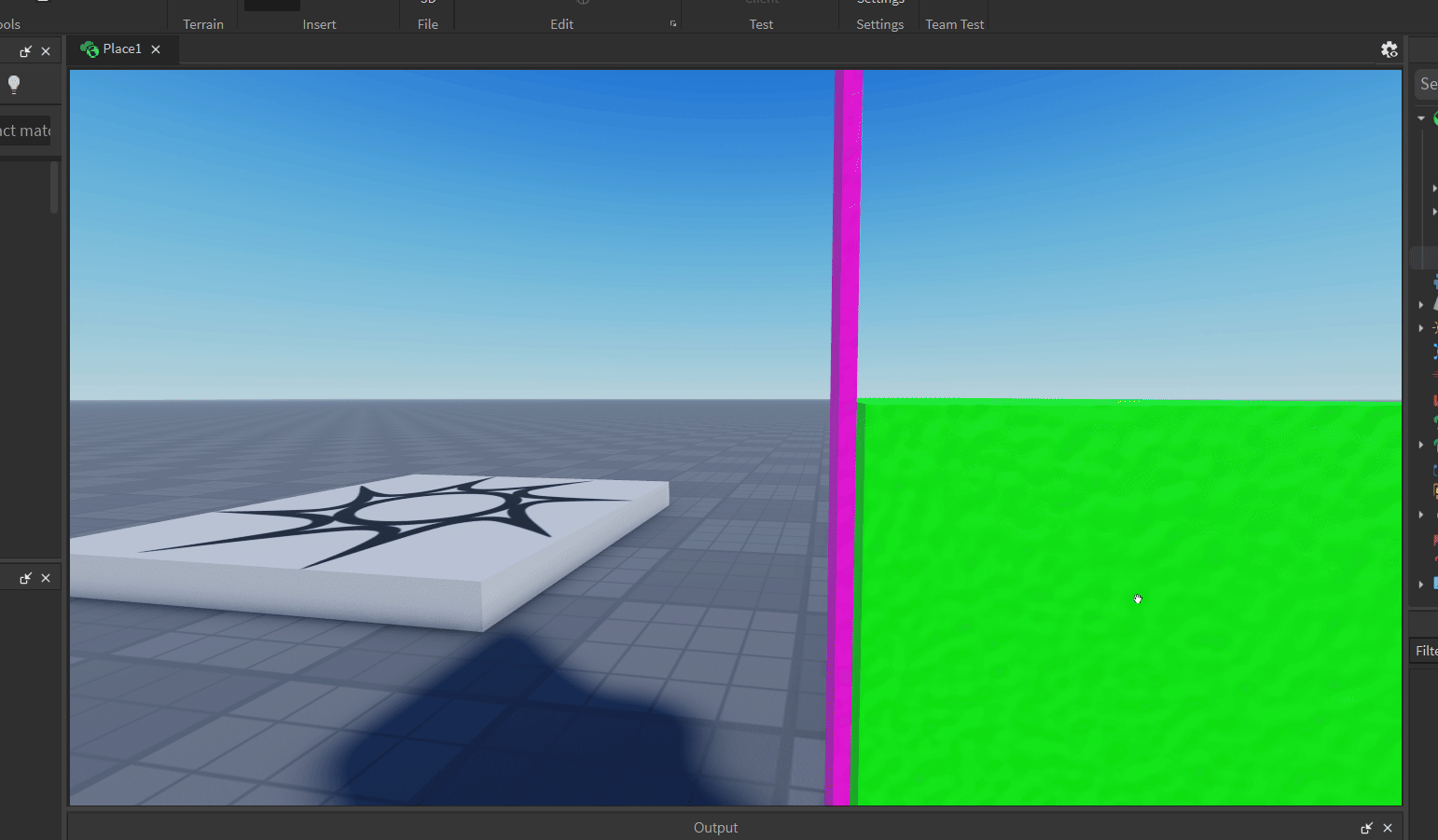Click the Settings group label
Viewport: 1438px width, 840px height.
880,24
